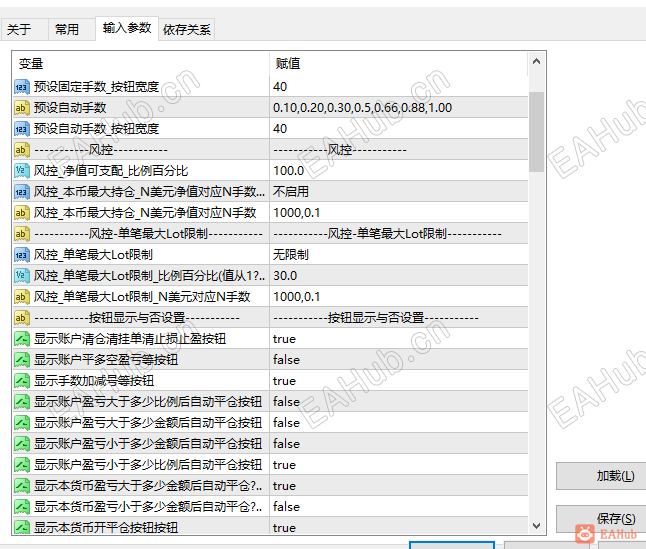The width and height of the screenshot is (646, 549).
Task: Click the bool icon beside 显示账户清仓清挂单清止损止盈按钮
Action: (21, 339)
